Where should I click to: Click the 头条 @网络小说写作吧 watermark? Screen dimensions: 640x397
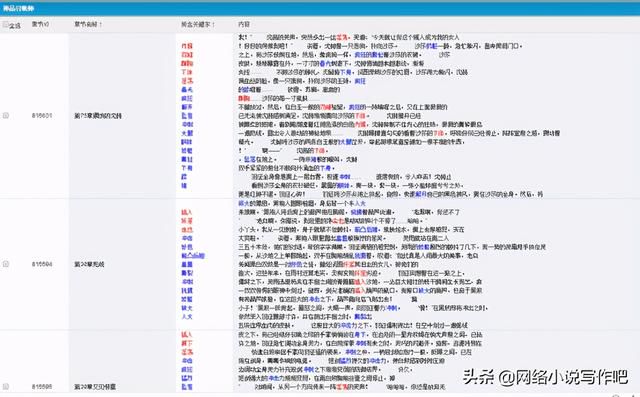click(545, 377)
